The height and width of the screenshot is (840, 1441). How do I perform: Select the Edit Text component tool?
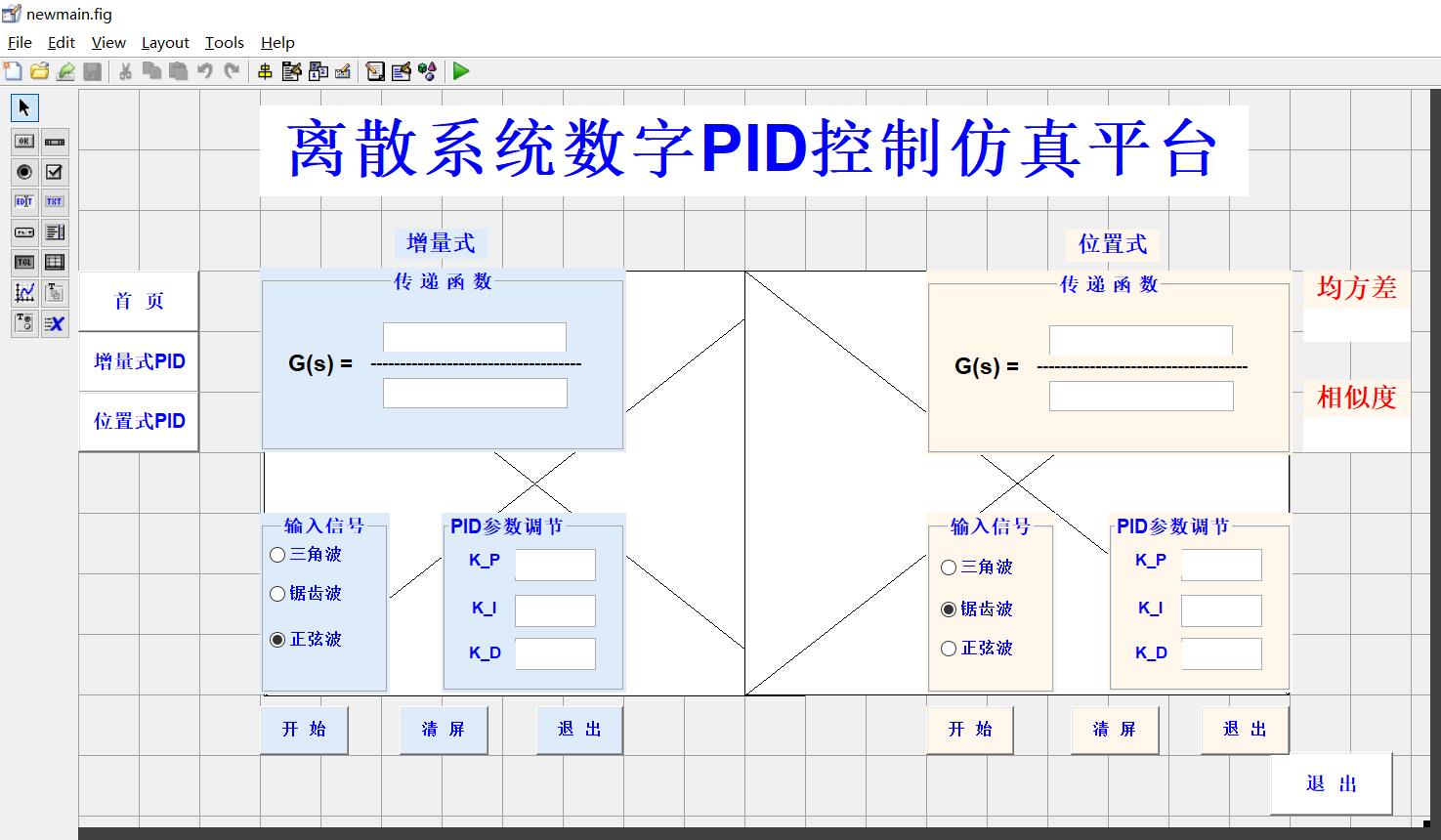coord(23,202)
